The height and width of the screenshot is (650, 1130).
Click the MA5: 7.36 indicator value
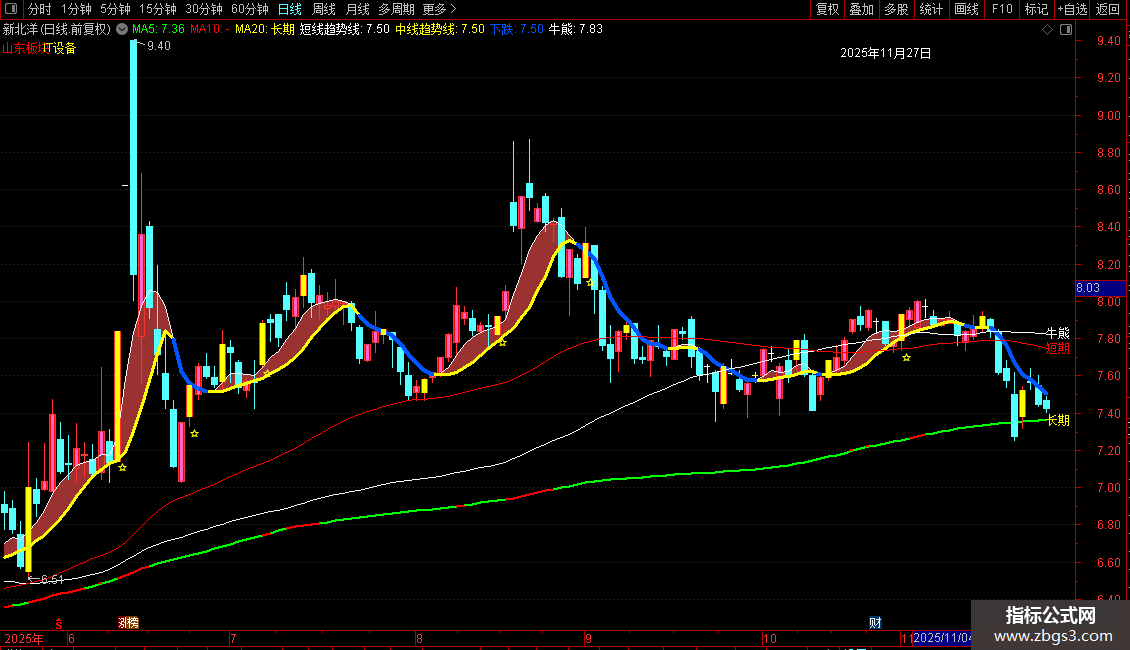tap(159, 30)
